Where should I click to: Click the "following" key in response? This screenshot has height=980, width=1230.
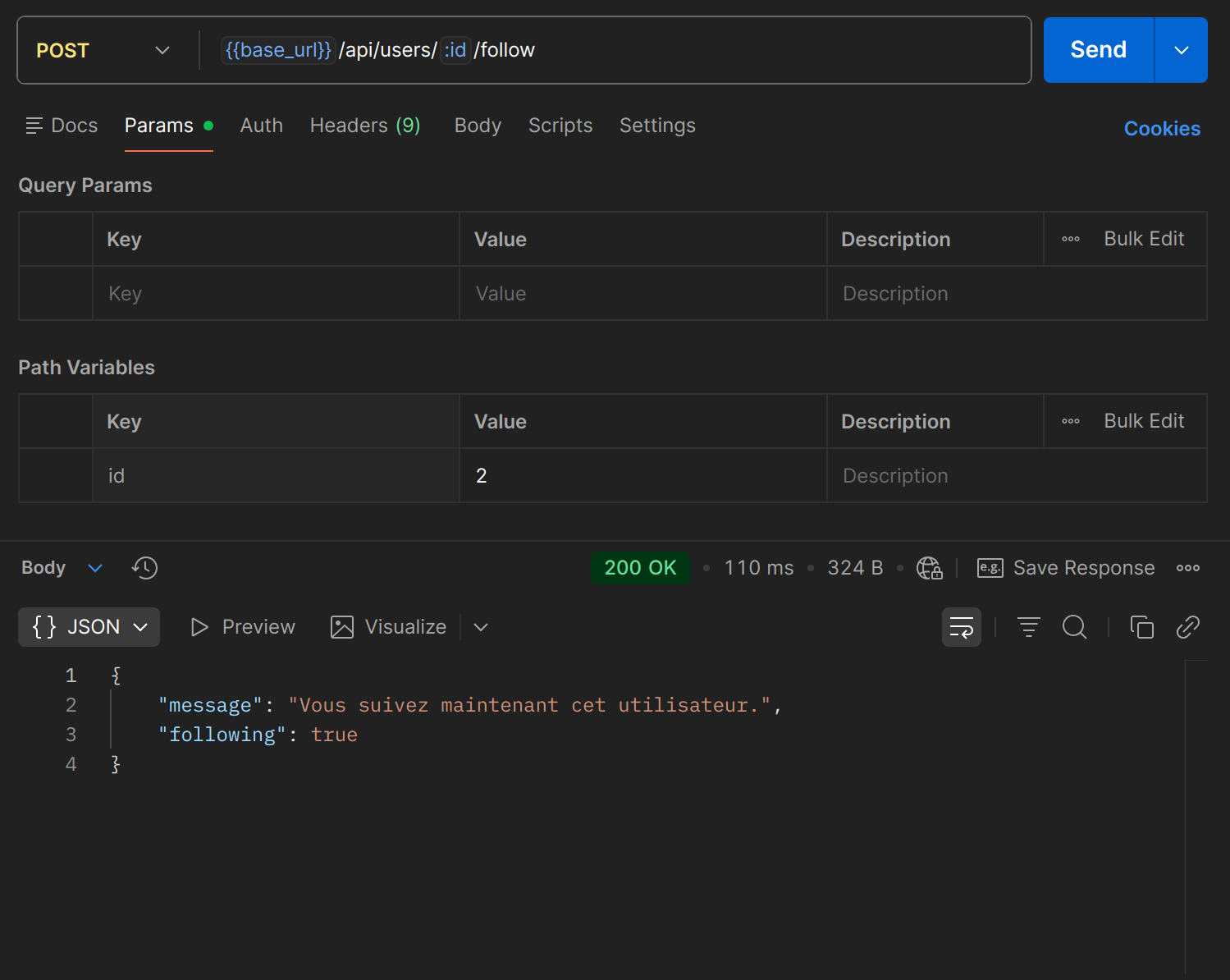(x=222, y=735)
